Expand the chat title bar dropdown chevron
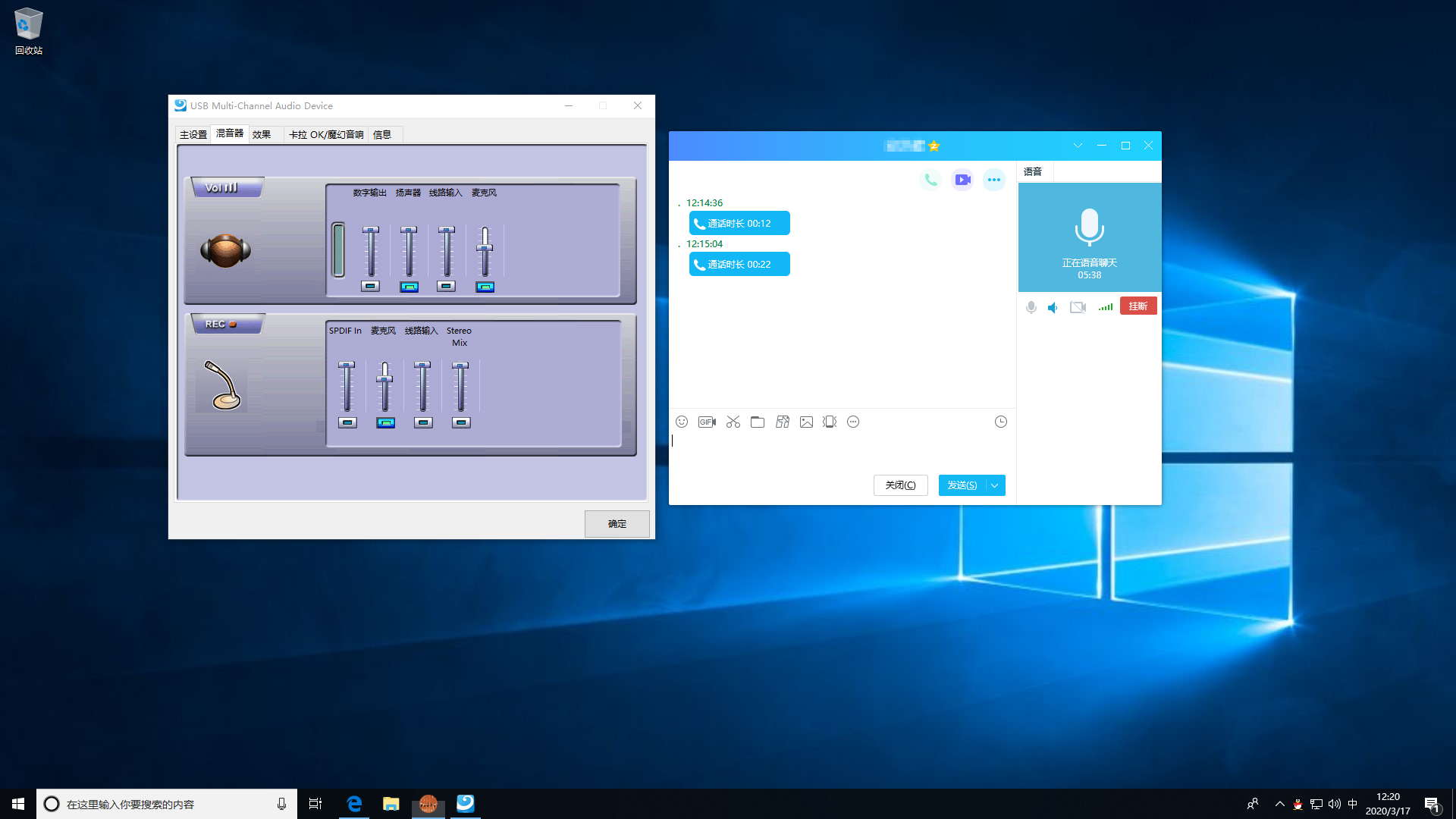 point(1078,146)
